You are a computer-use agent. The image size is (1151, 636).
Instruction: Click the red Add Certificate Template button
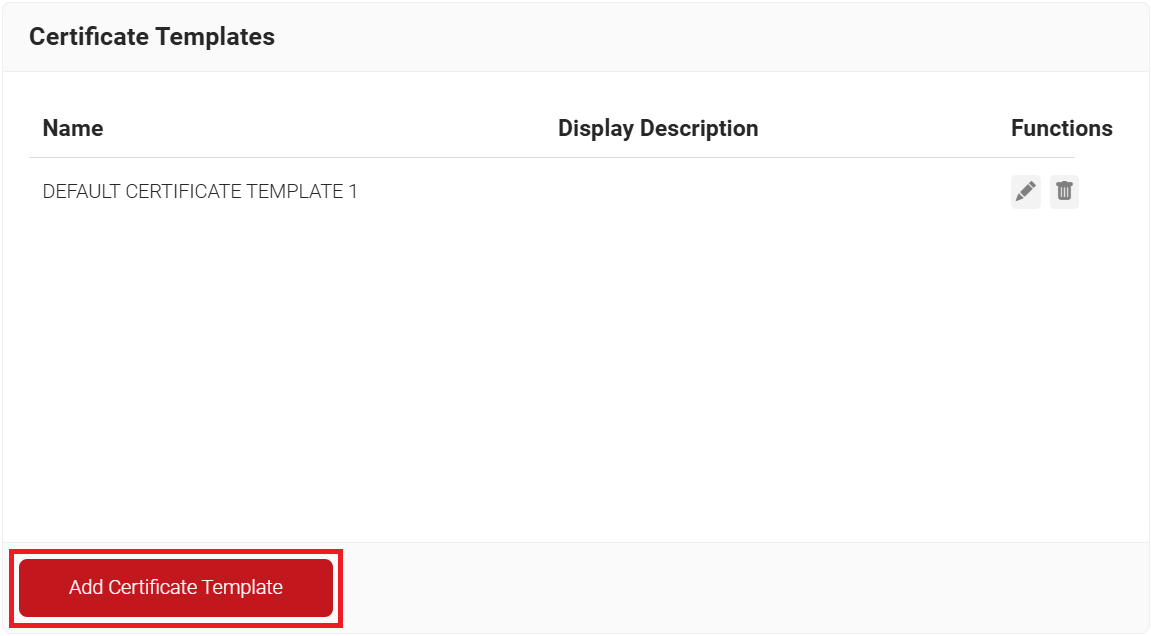pyautogui.click(x=176, y=587)
